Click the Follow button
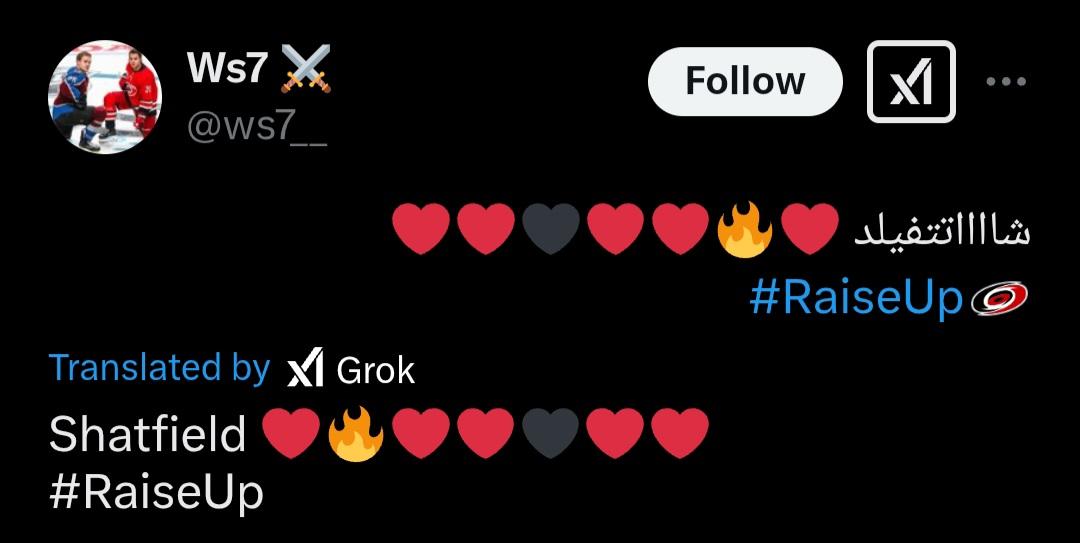 pos(745,81)
